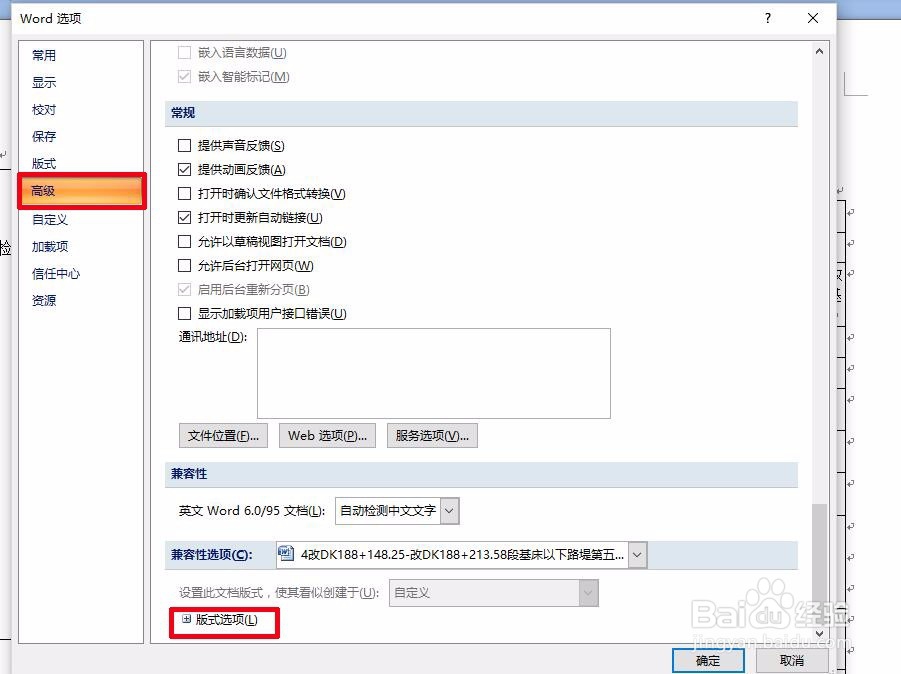Image resolution: width=901 pixels, height=674 pixels.
Task: Click the help question mark icon
Action: click(768, 18)
